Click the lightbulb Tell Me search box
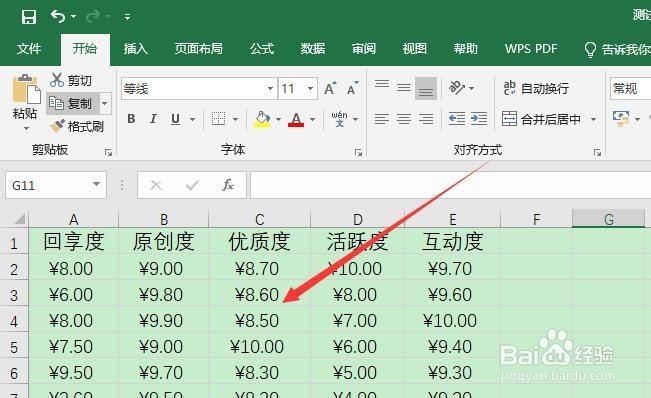The height and width of the screenshot is (398, 651). (x=617, y=49)
